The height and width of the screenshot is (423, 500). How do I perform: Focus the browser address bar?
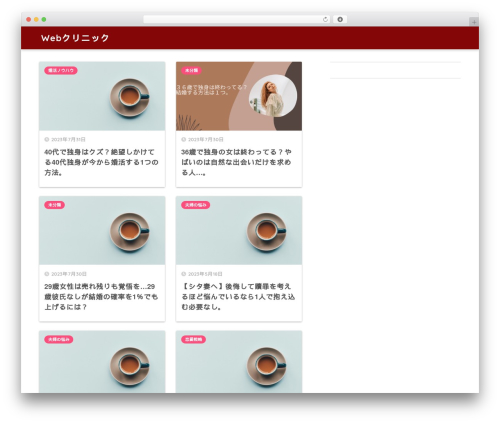pos(237,19)
